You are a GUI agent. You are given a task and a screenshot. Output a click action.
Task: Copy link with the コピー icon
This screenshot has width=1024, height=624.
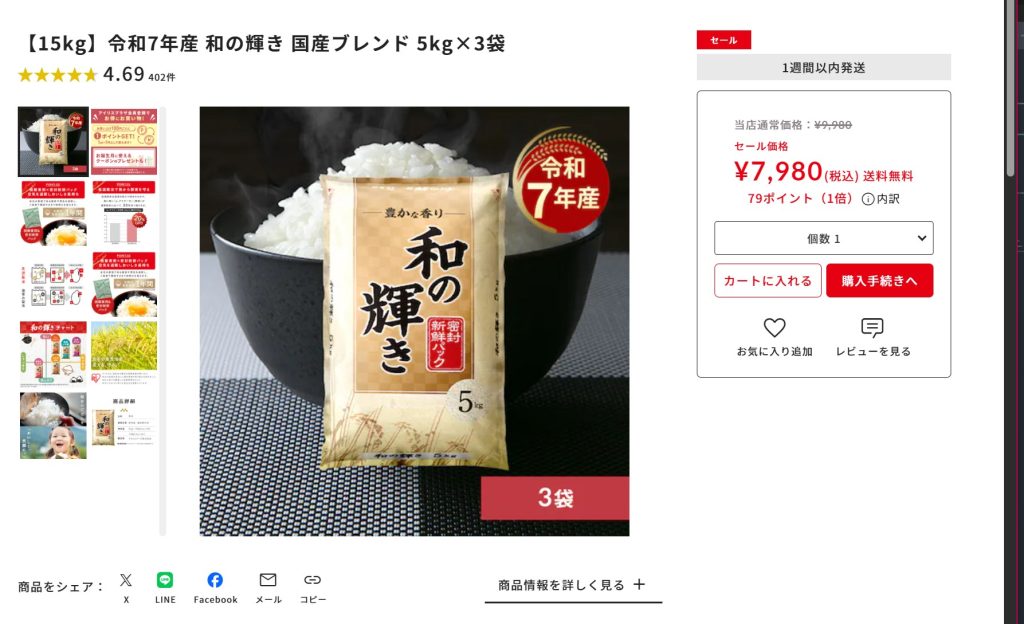pos(312,580)
